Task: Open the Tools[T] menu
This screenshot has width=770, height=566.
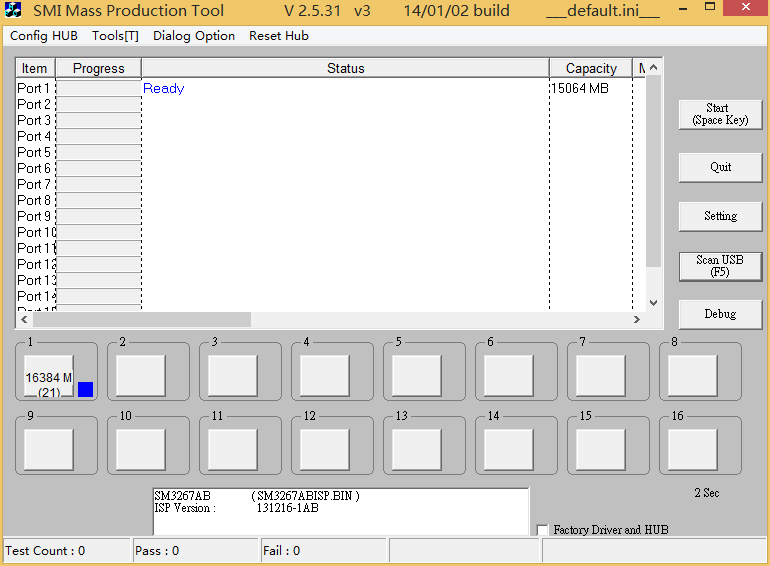Action: (x=115, y=36)
